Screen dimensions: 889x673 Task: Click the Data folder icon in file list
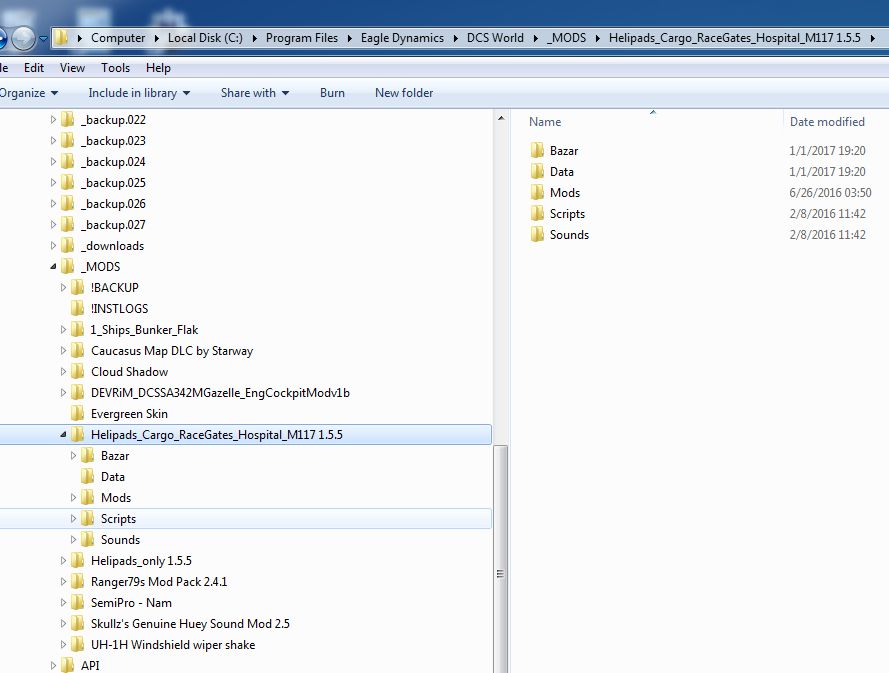537,171
